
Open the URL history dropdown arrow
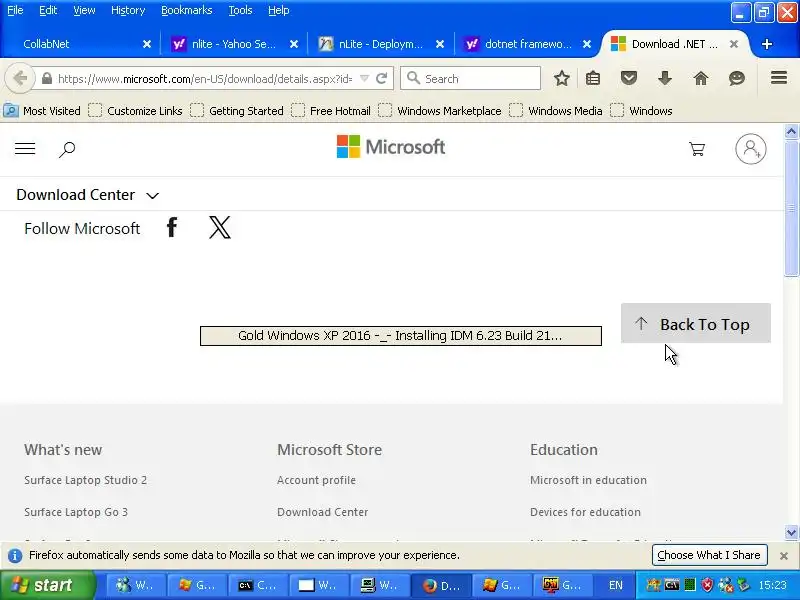(x=364, y=79)
